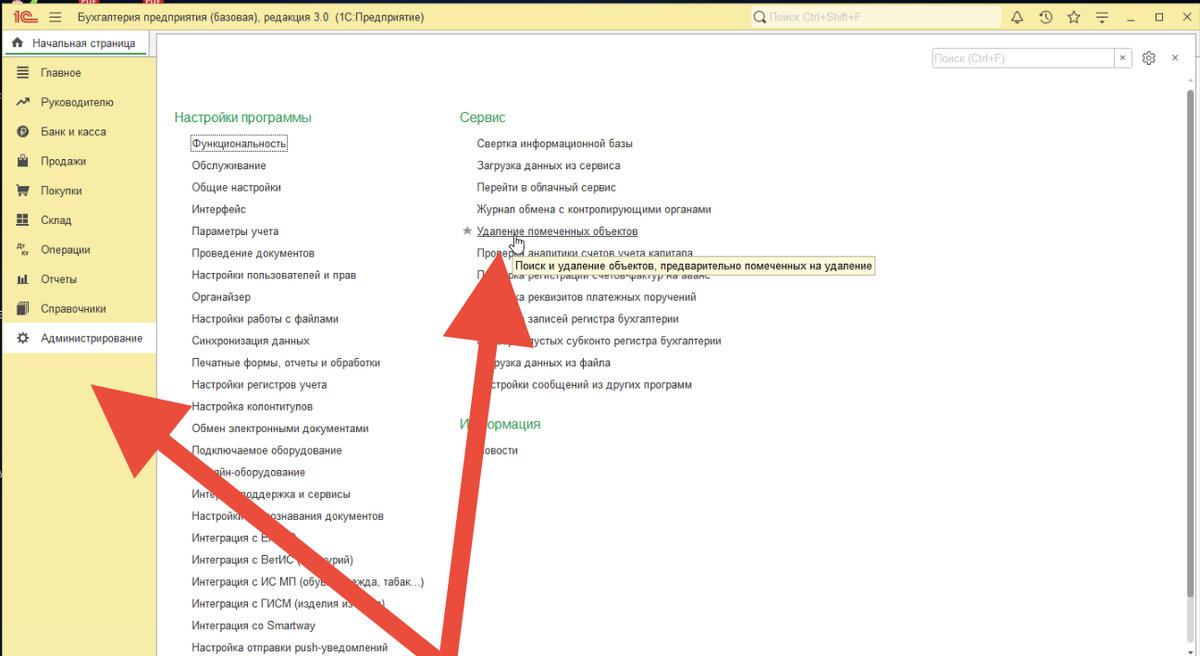1200x656 pixels.
Task: Open Проведение документов
Action: click(253, 253)
